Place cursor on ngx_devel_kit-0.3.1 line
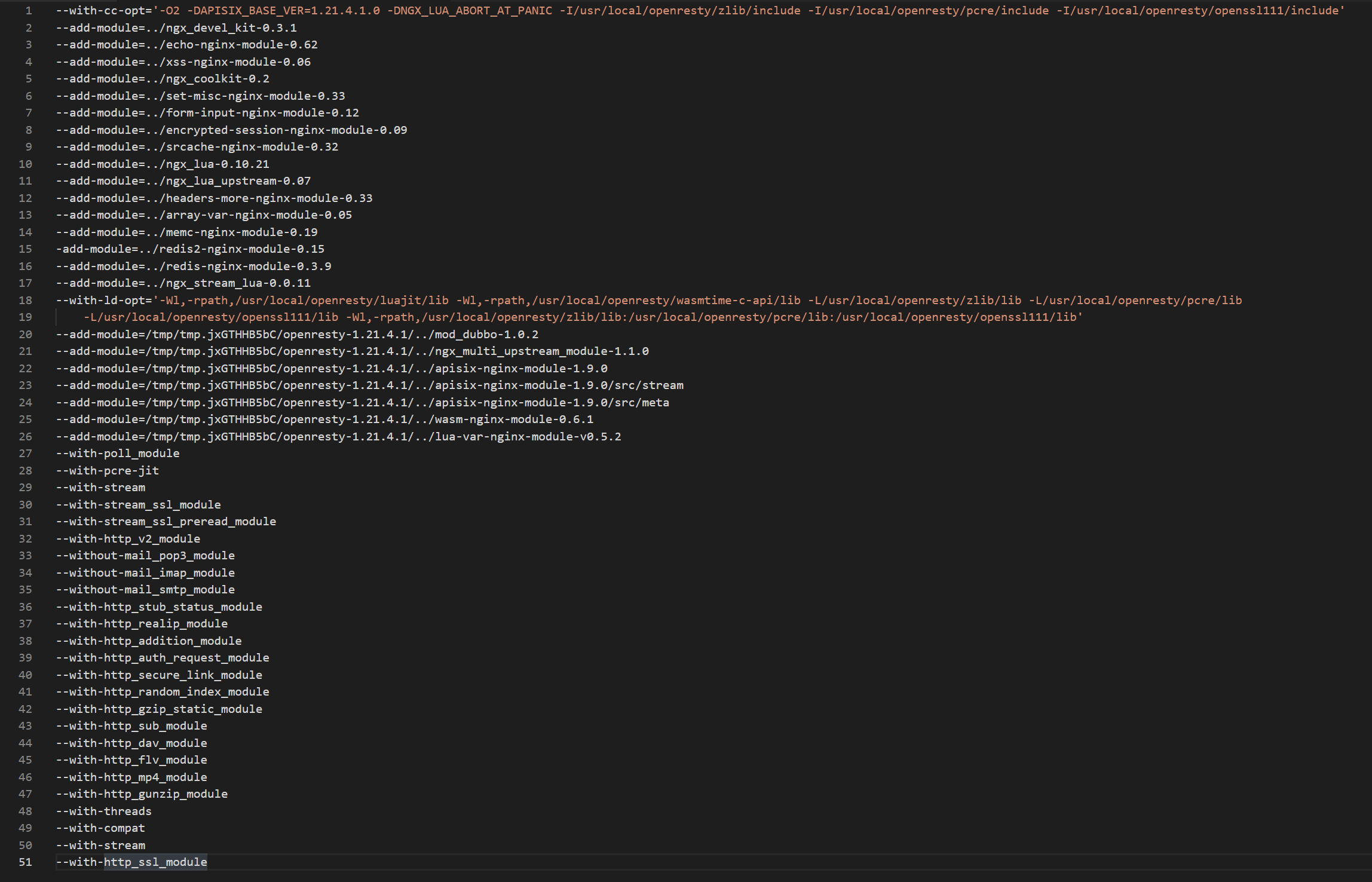The image size is (1372, 882). pyautogui.click(x=176, y=28)
